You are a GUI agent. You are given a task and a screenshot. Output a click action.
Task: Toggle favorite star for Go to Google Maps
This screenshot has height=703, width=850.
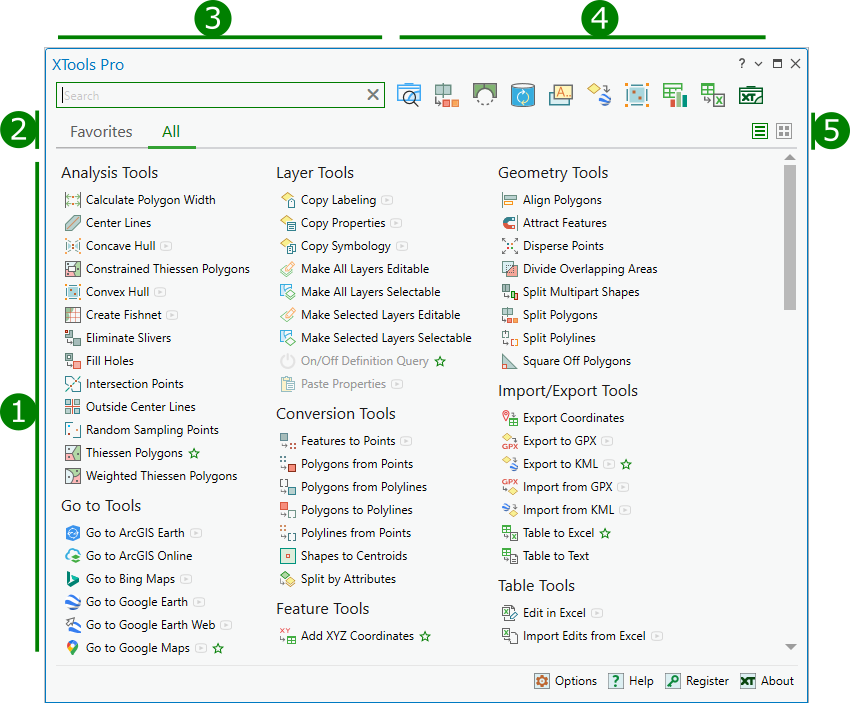pyautogui.click(x=218, y=648)
